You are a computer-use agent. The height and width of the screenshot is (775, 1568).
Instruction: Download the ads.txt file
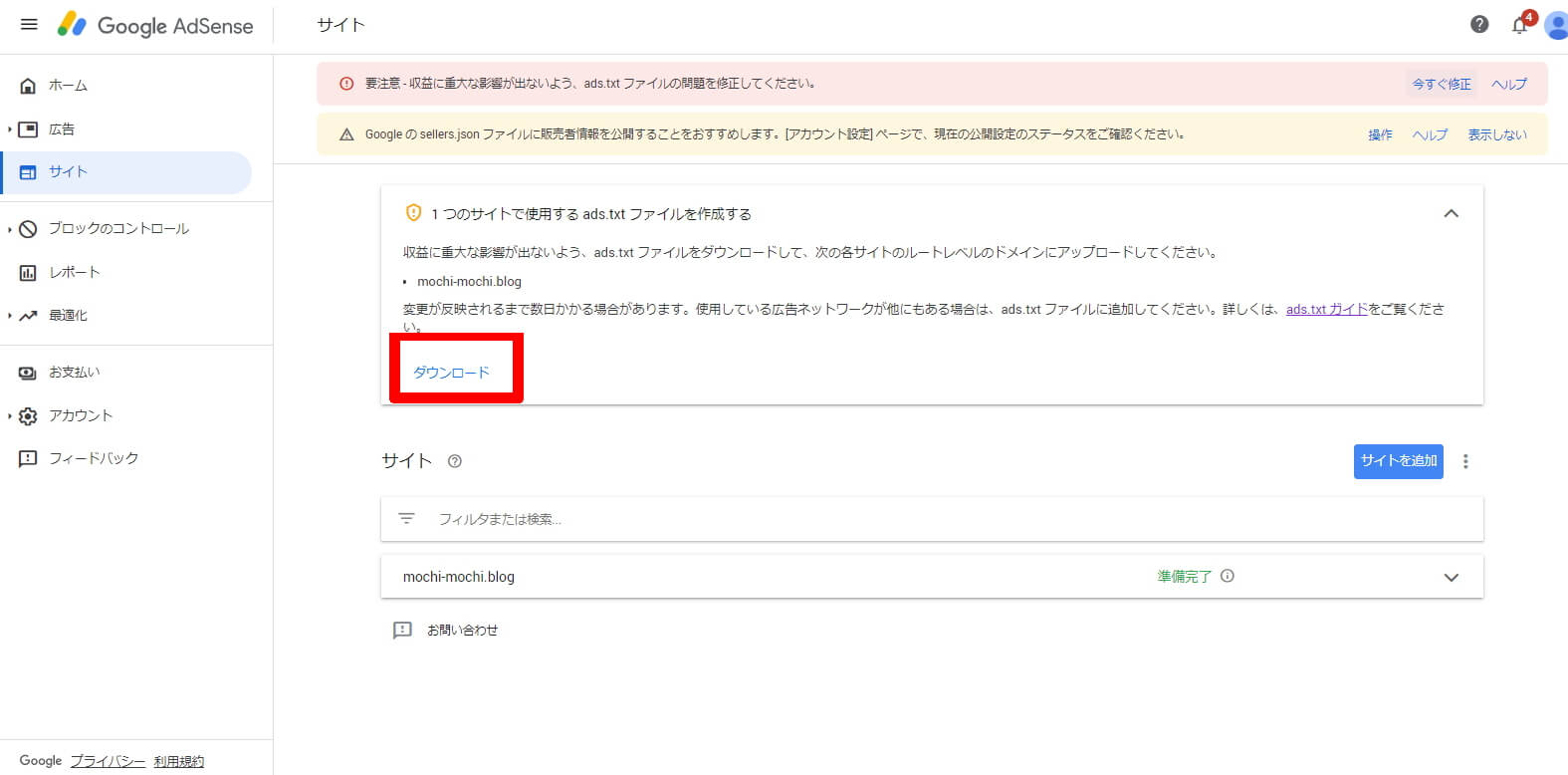pyautogui.click(x=452, y=373)
